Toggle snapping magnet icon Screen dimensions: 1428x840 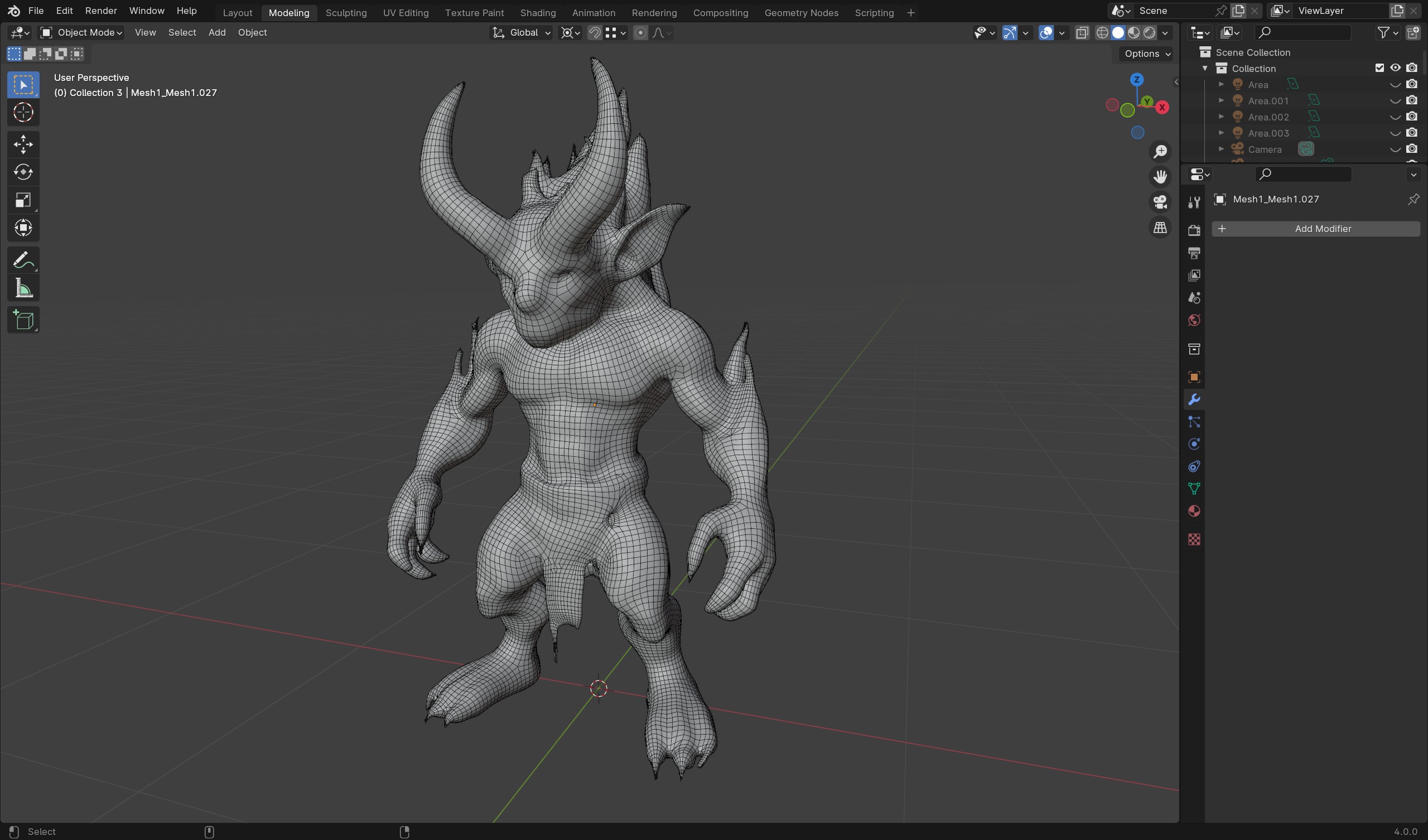click(x=595, y=32)
